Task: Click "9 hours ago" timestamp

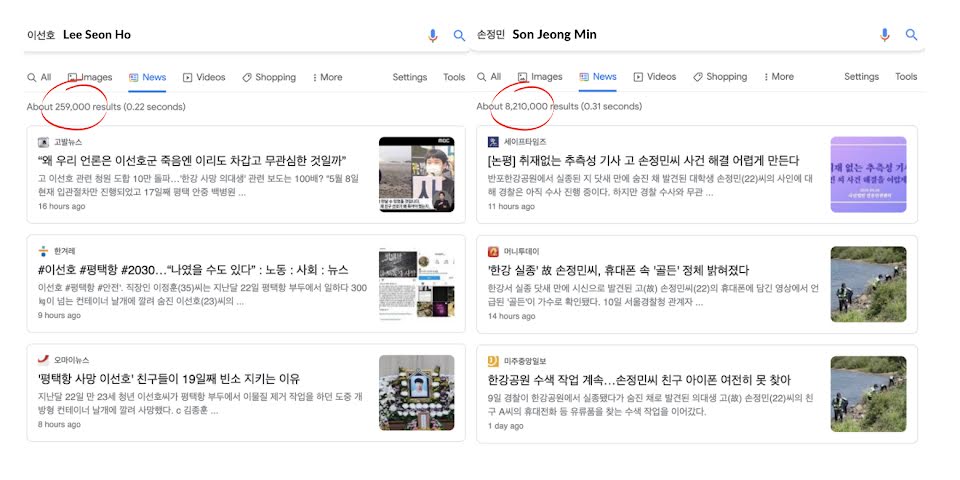Action: click(x=59, y=315)
